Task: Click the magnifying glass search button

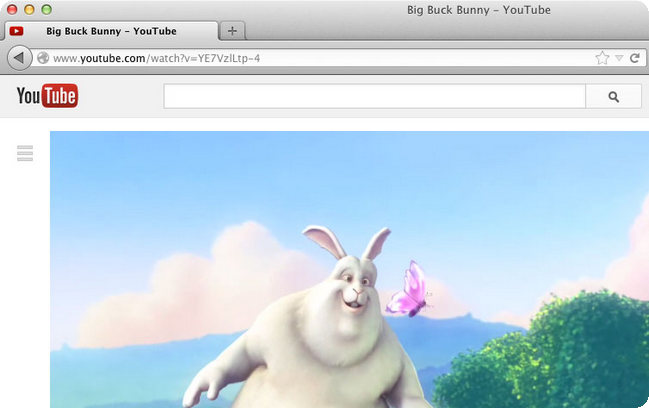Action: [613, 97]
